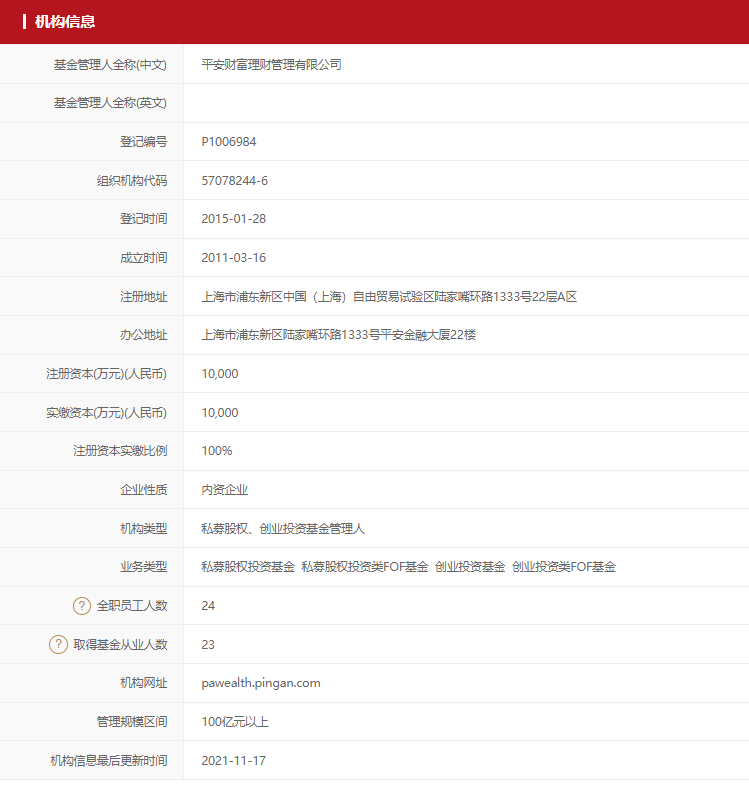Click the 登记编号 label

click(144, 142)
